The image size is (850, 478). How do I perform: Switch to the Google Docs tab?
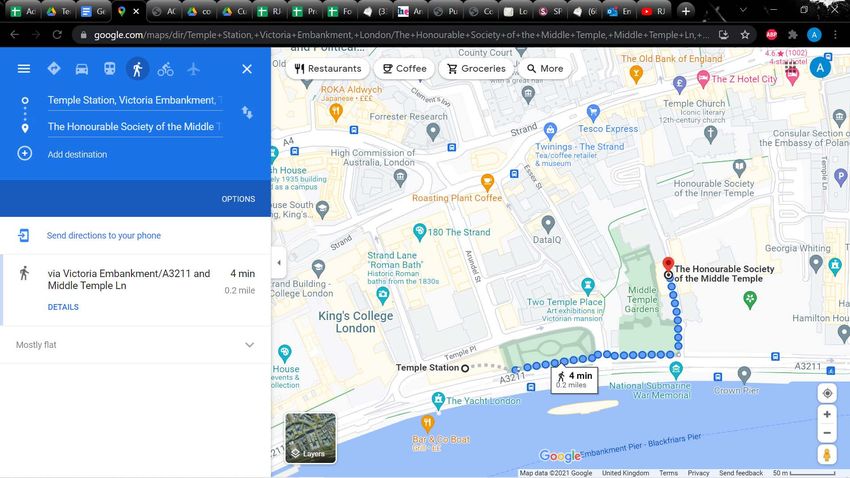point(92,11)
